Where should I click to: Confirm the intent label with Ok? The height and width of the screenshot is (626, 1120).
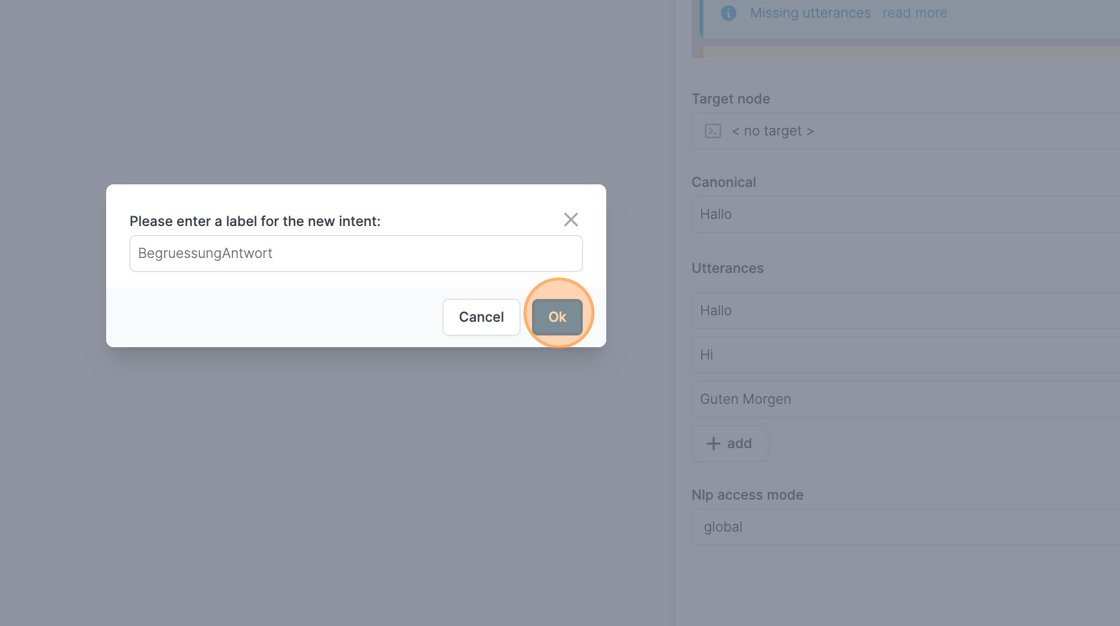click(x=557, y=317)
